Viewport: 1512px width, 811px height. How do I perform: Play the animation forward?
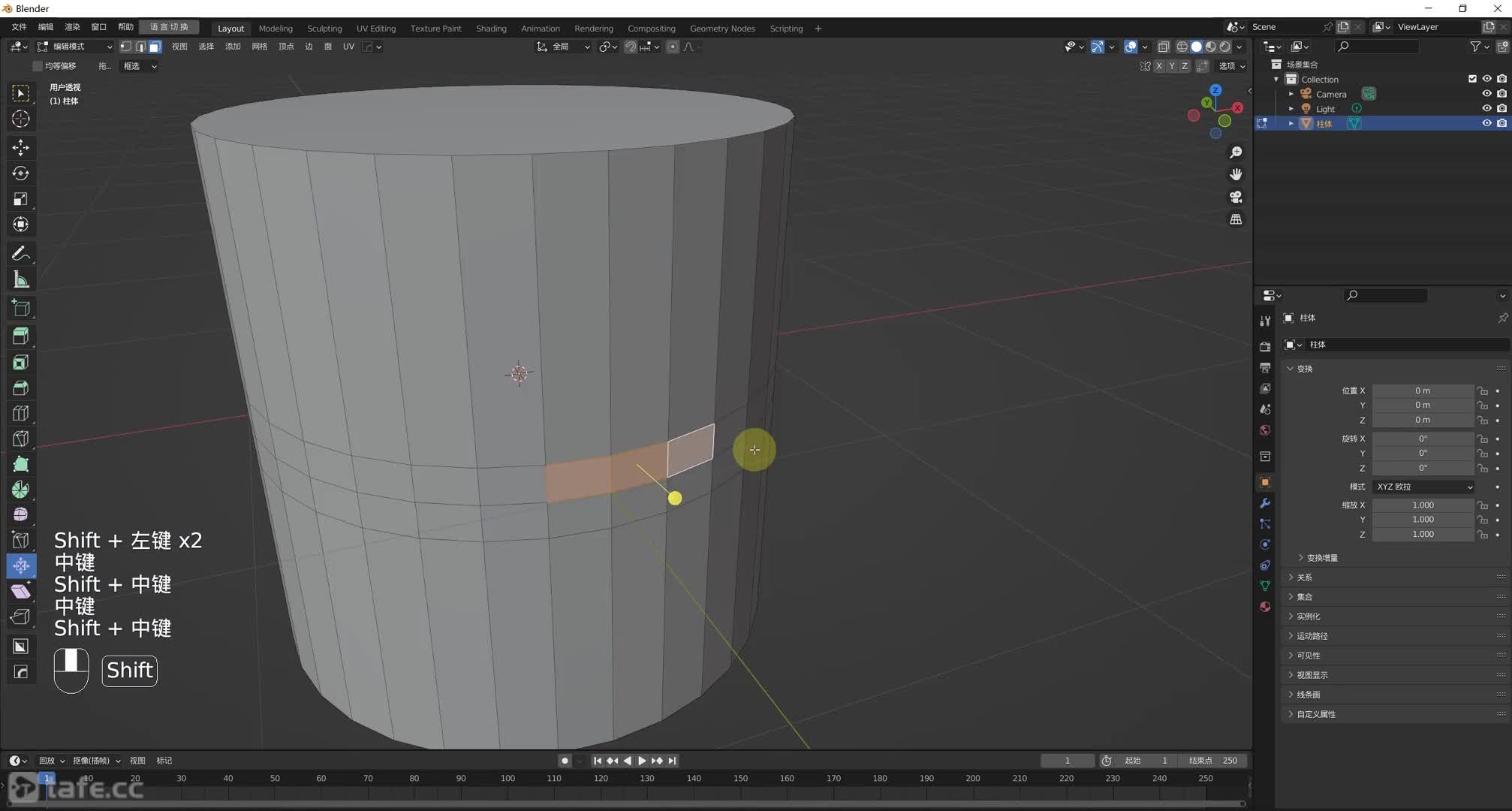tap(642, 761)
